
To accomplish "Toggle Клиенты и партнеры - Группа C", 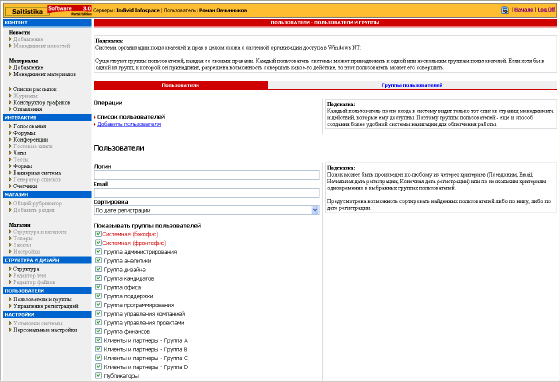I will point(98,358).
